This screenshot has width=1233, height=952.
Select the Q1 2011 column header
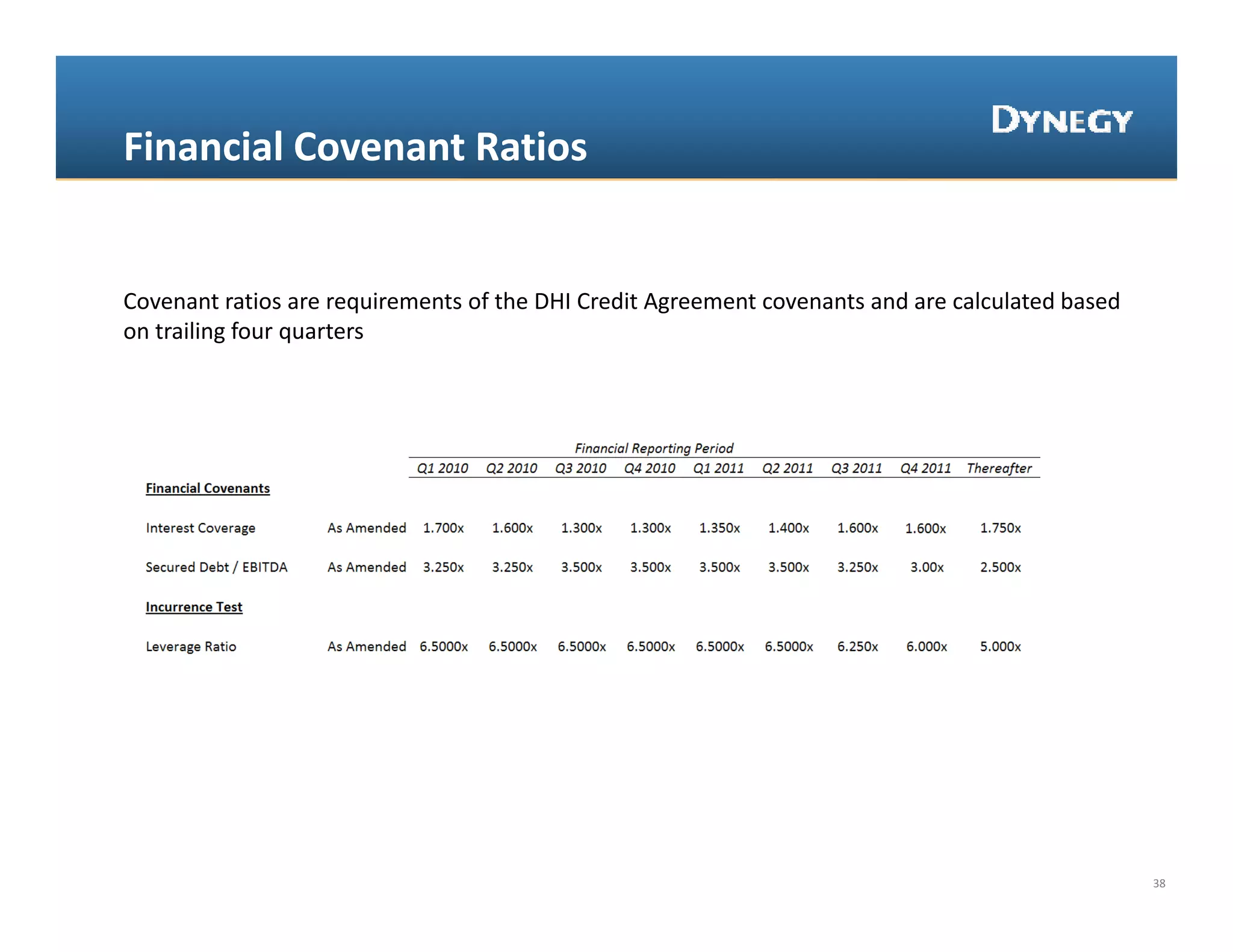[x=719, y=468]
